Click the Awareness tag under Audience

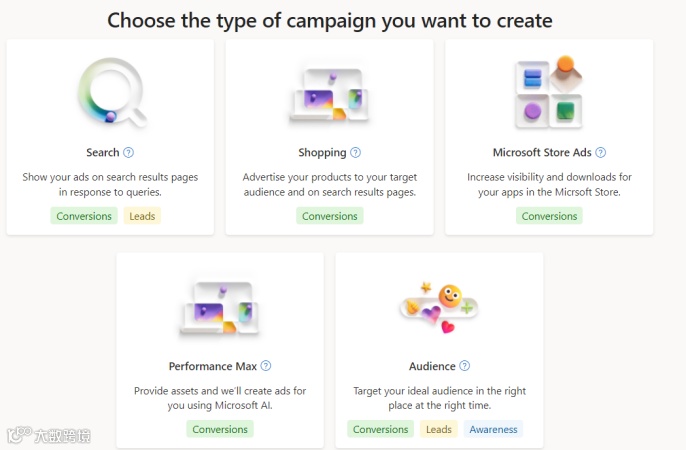point(493,429)
